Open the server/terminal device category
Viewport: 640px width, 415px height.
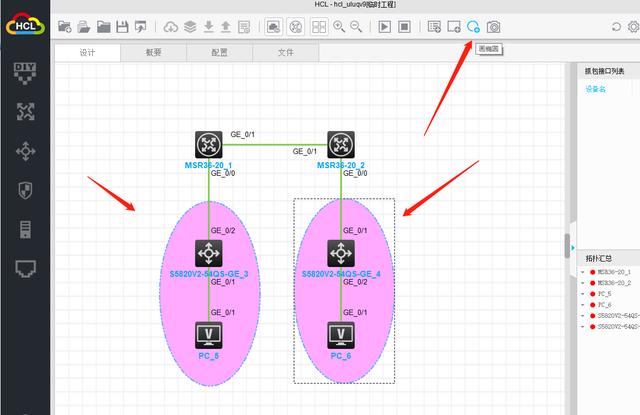pos(25,229)
